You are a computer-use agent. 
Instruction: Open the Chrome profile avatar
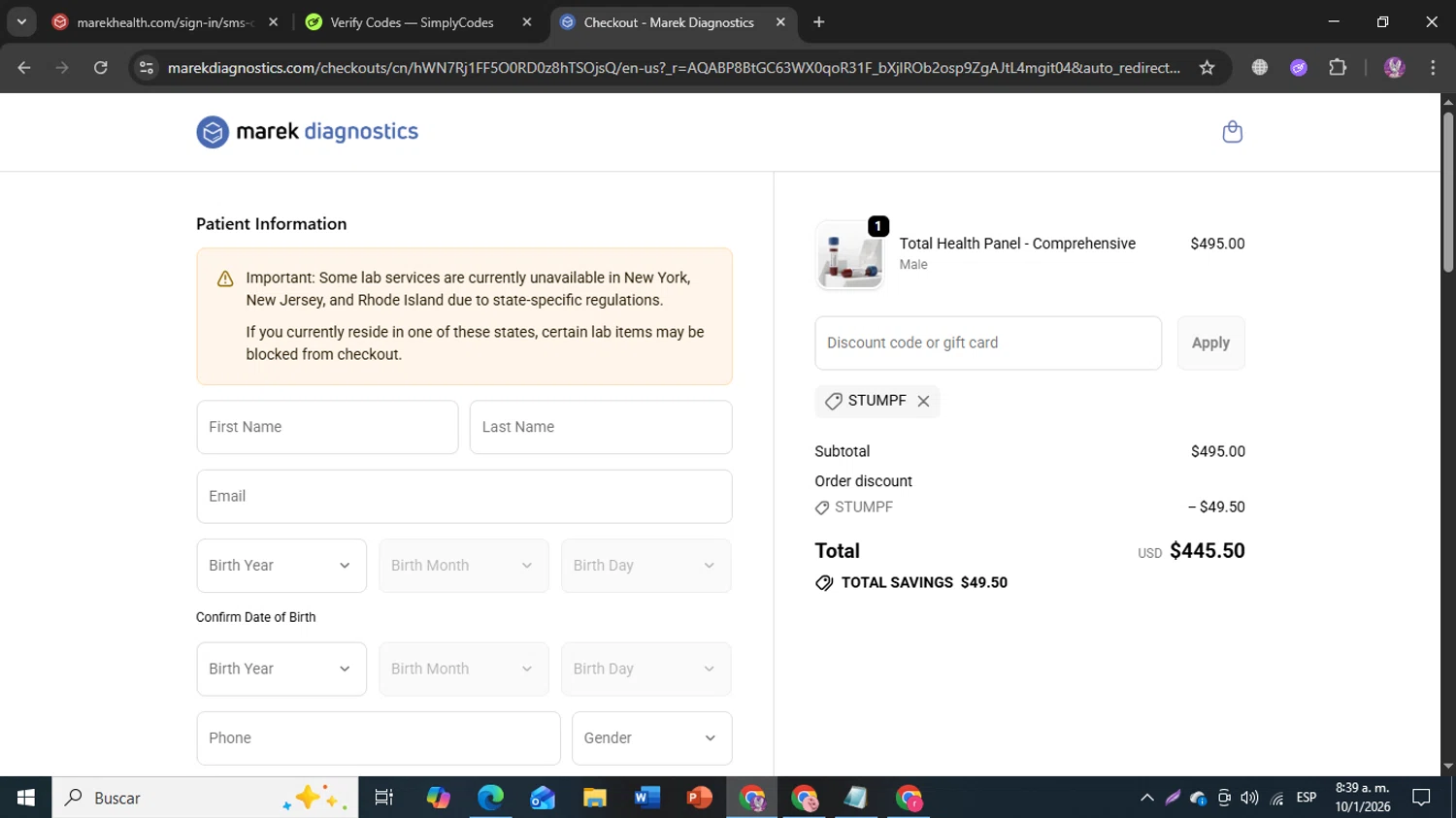pyautogui.click(x=1394, y=67)
